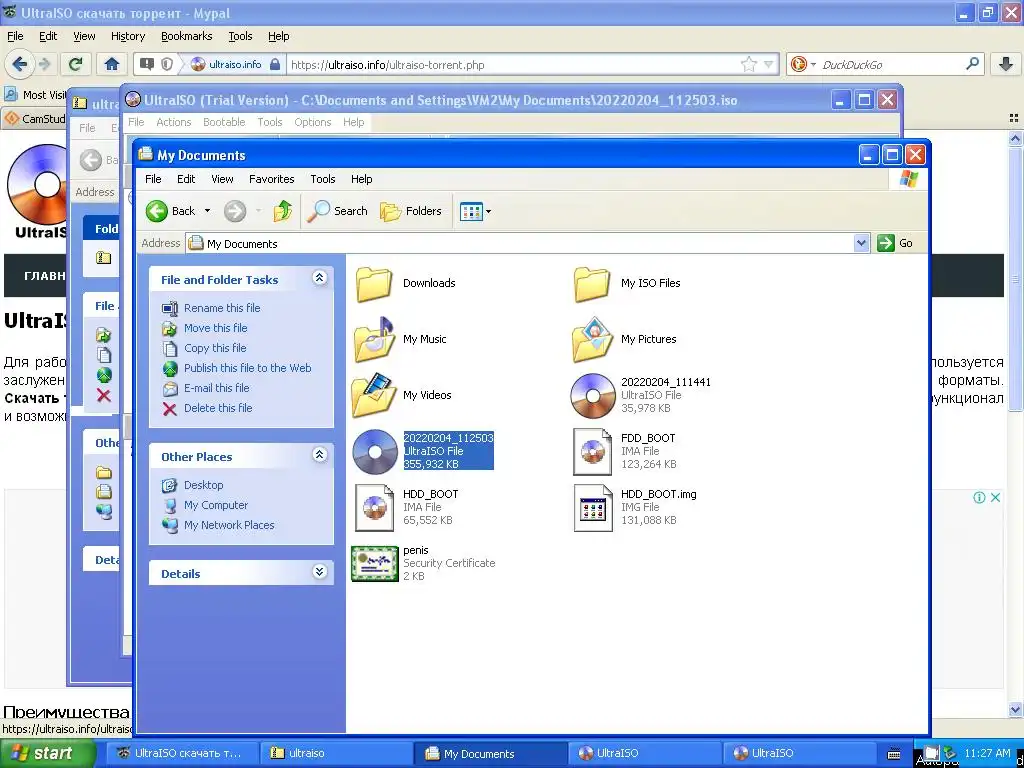
Task: Open the Bootable menu in UltraISO
Action: pyautogui.click(x=224, y=122)
